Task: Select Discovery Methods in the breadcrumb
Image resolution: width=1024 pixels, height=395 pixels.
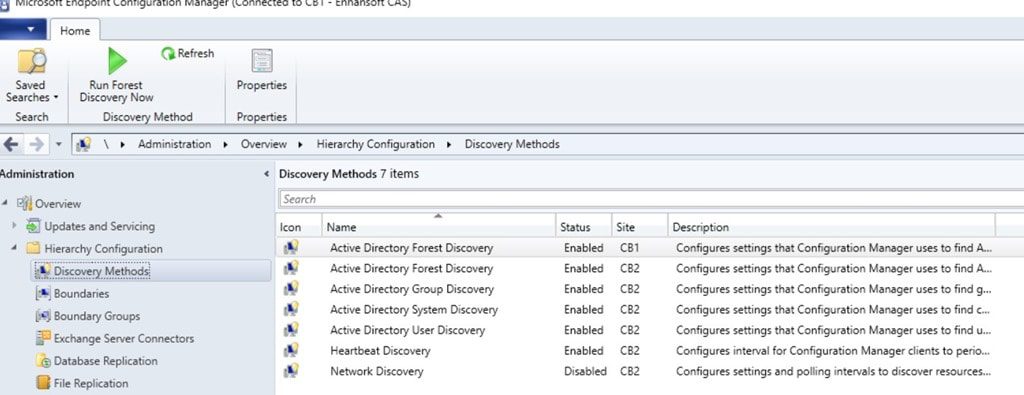Action: 512,144
